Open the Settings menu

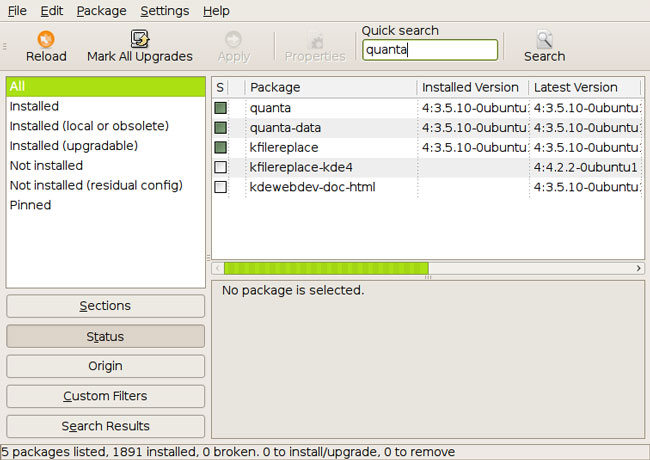165,11
